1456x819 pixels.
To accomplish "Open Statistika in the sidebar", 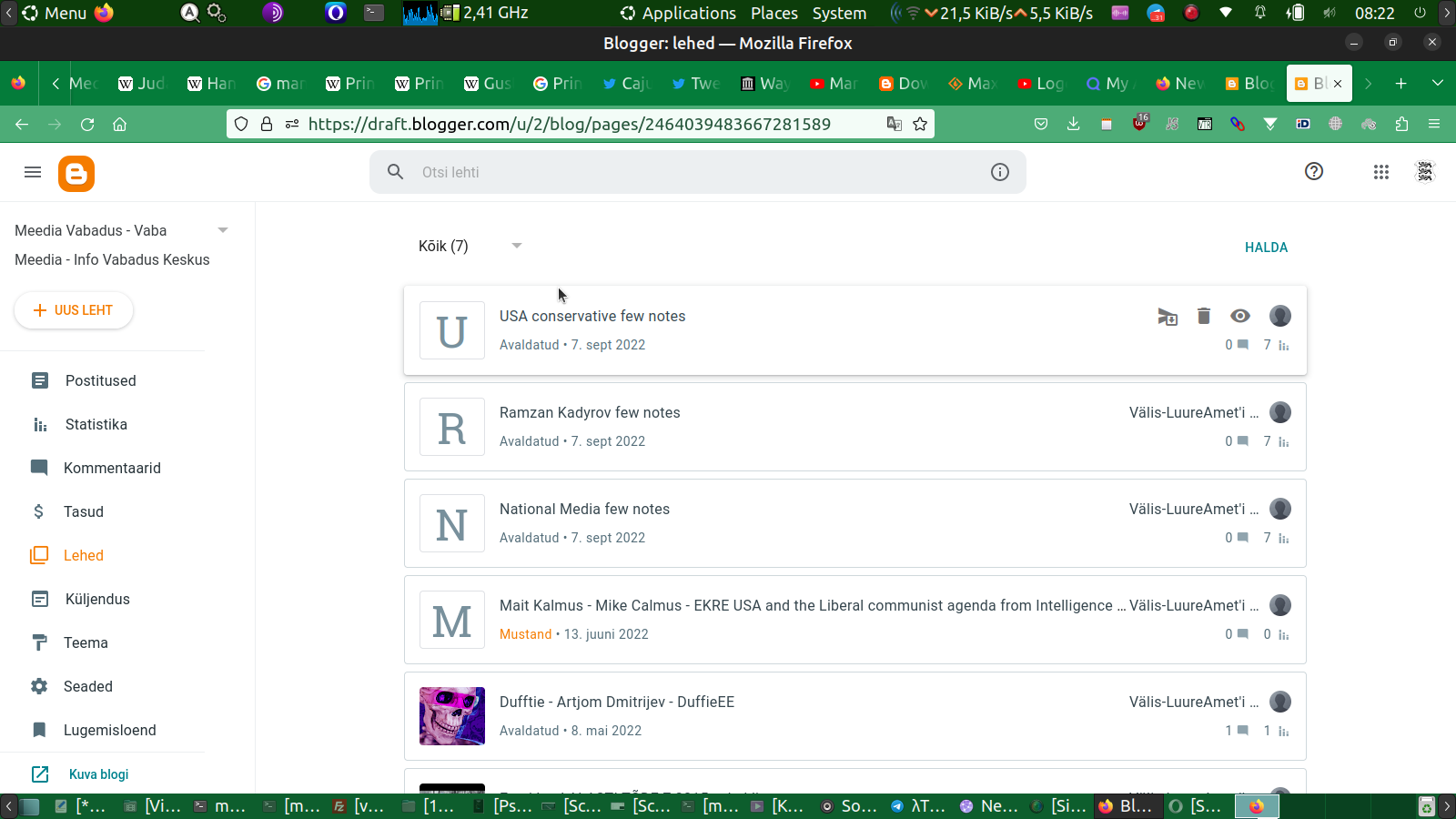I will coord(96,424).
